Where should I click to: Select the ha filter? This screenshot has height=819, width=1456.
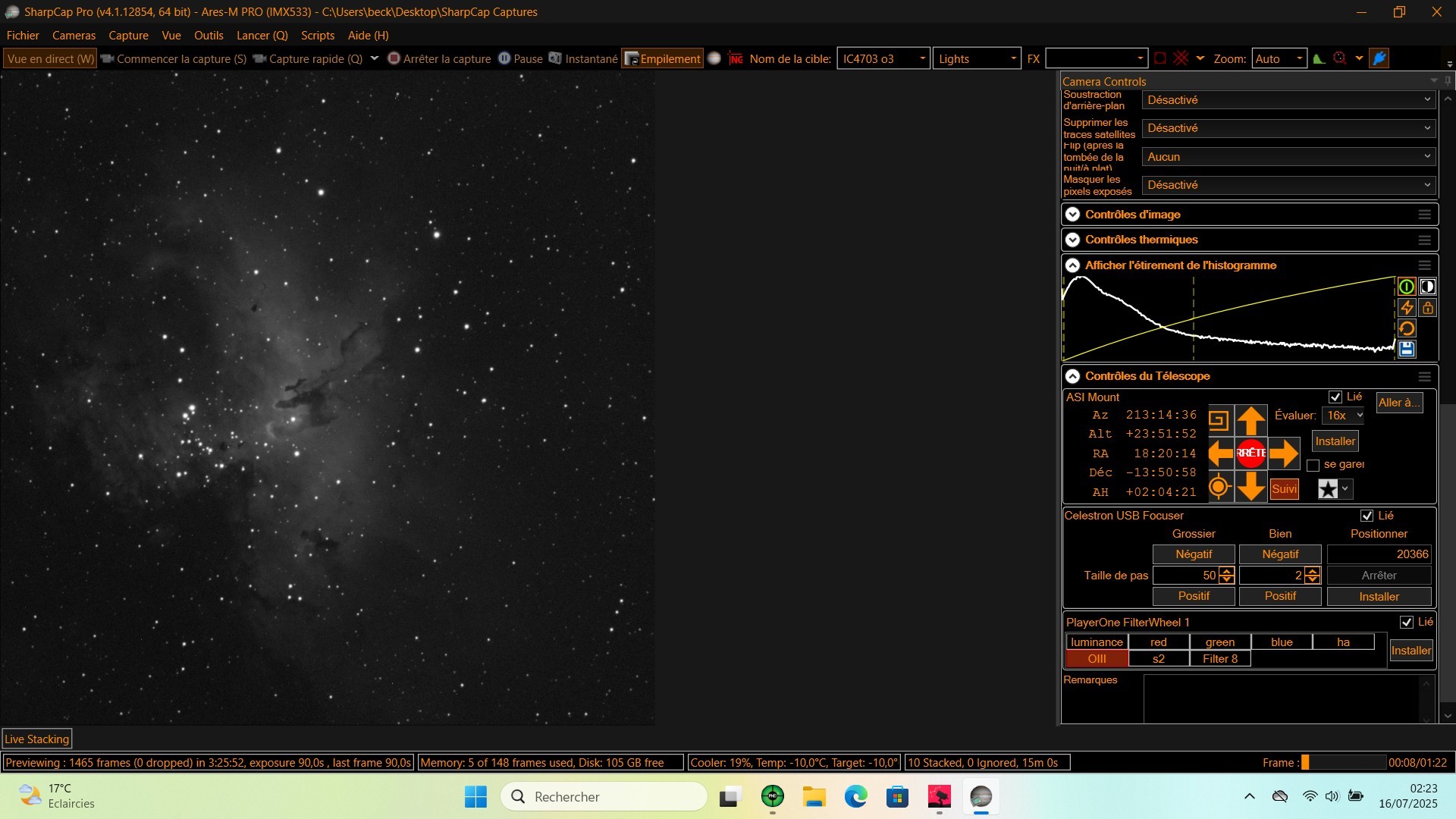(1343, 642)
